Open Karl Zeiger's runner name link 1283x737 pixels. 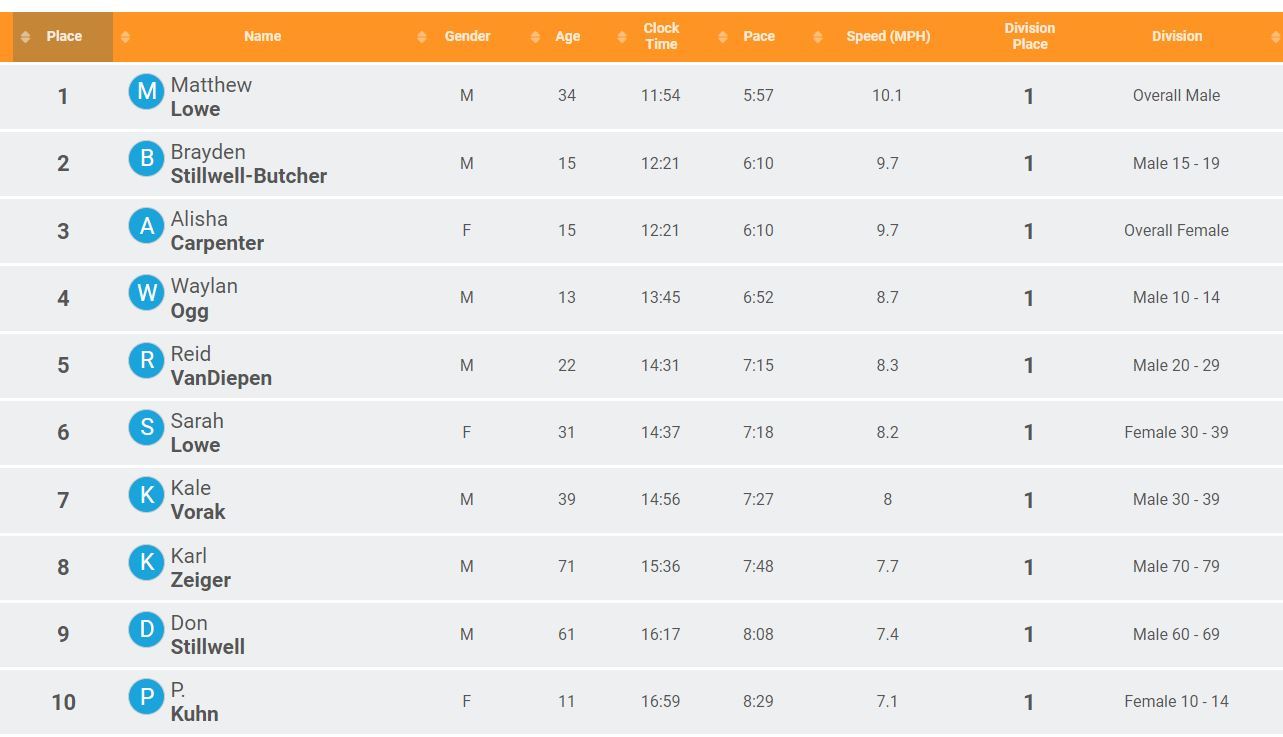pos(200,568)
